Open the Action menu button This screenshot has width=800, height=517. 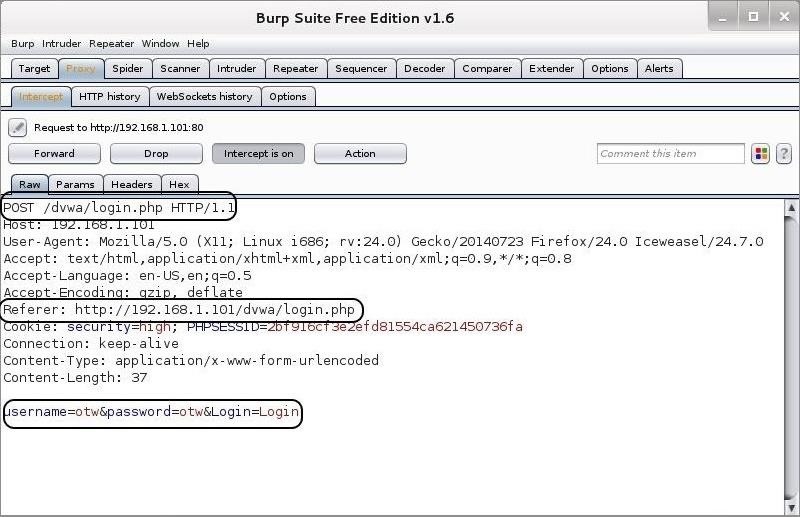360,154
